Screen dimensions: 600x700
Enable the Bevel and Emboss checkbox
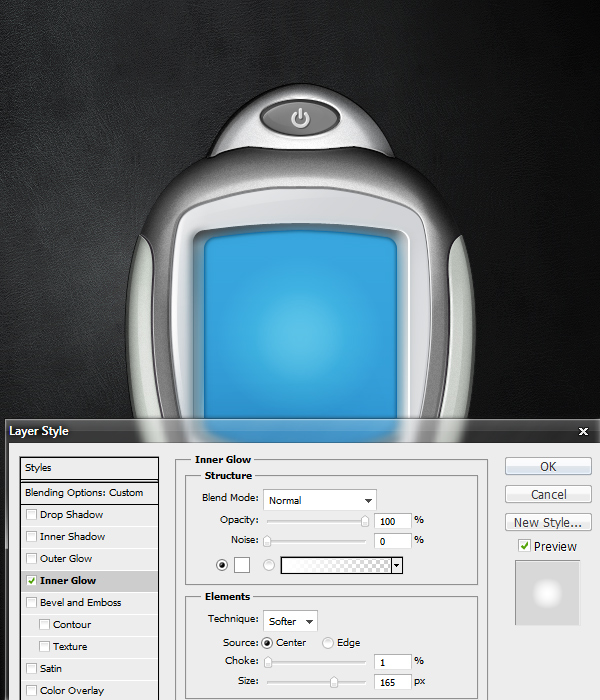pos(31,603)
